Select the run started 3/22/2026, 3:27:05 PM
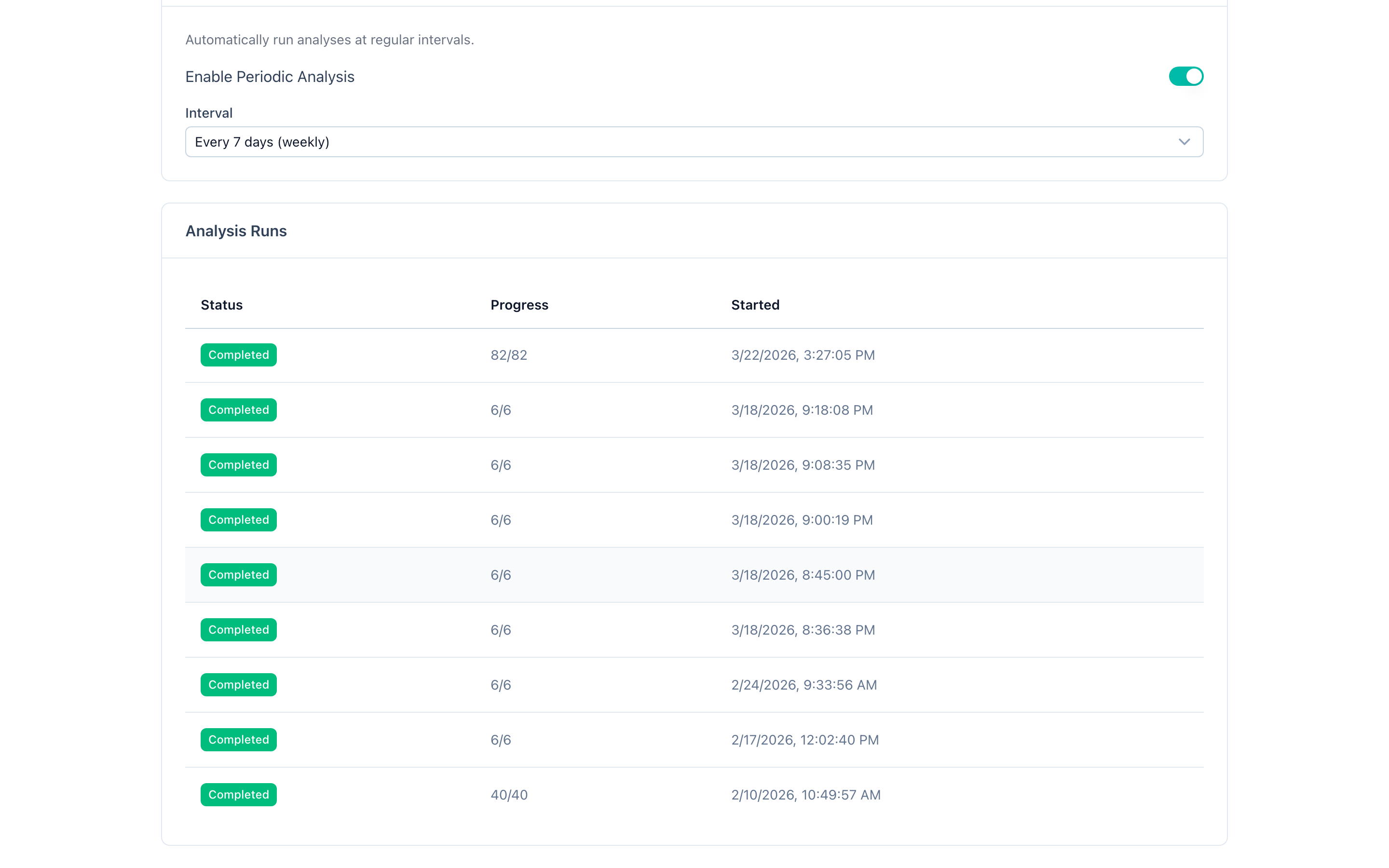 [x=803, y=355]
